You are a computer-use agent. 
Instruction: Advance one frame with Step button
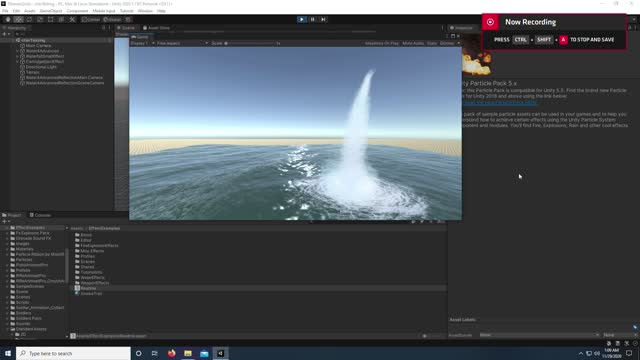(x=323, y=19)
